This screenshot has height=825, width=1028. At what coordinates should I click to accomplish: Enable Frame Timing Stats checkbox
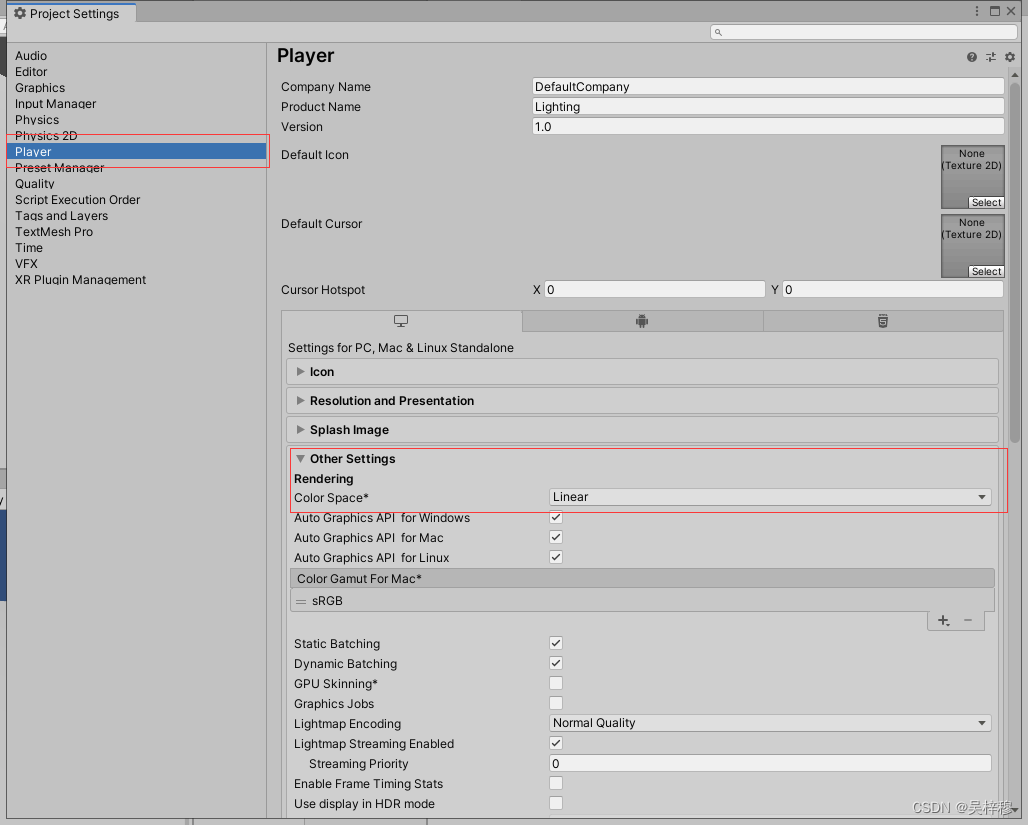[556, 783]
